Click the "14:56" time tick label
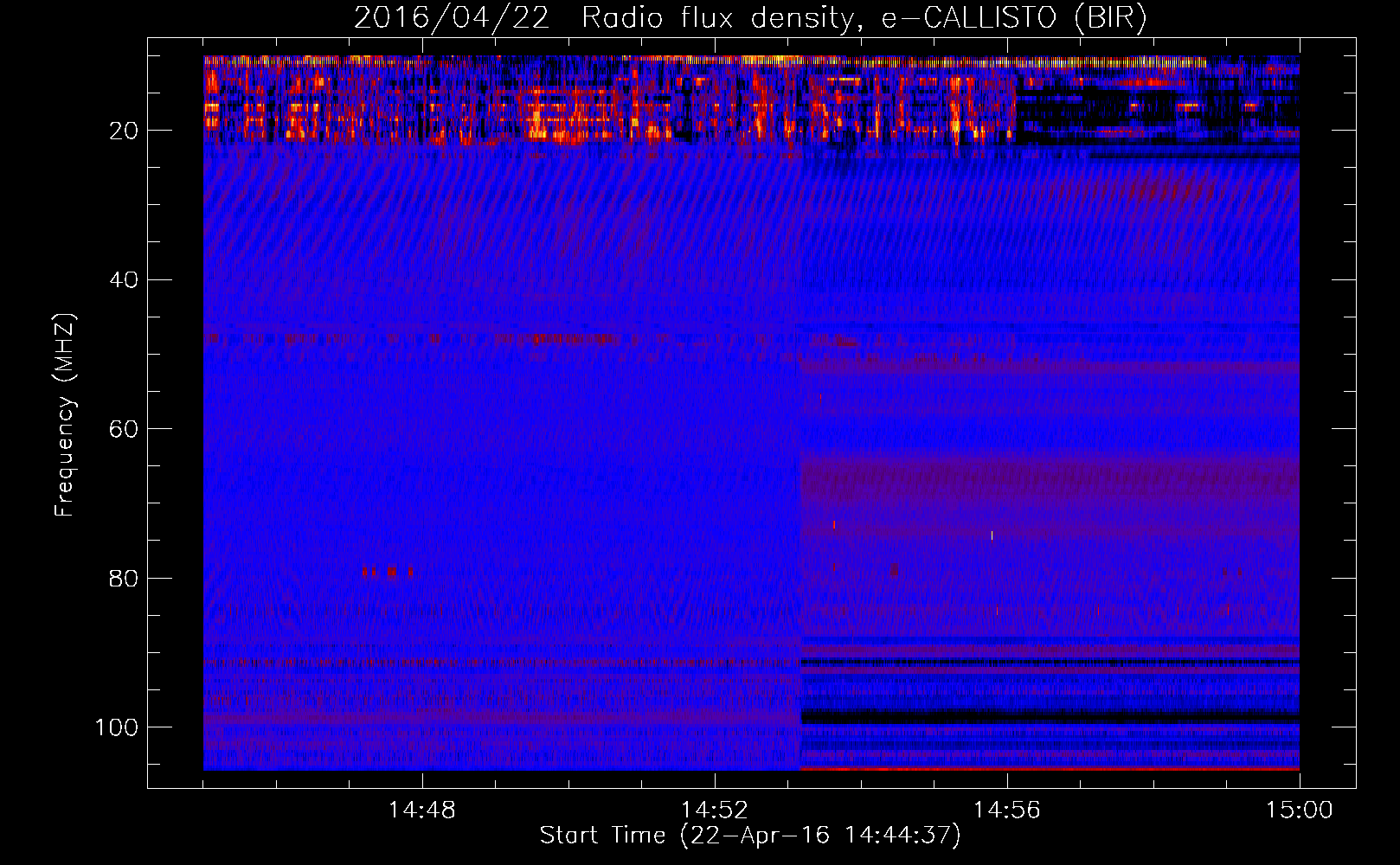 coord(1007,811)
